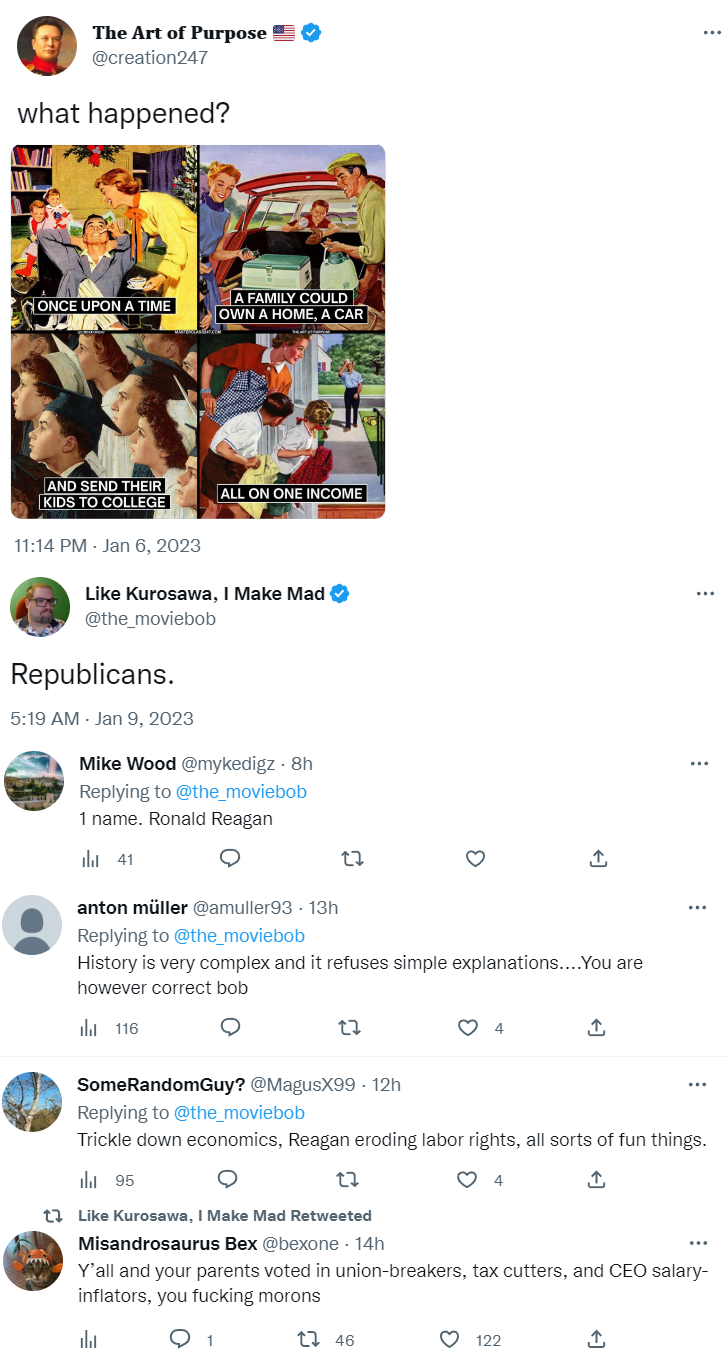Open the @creation247 profile handle
The image size is (726, 1370).
point(150,57)
